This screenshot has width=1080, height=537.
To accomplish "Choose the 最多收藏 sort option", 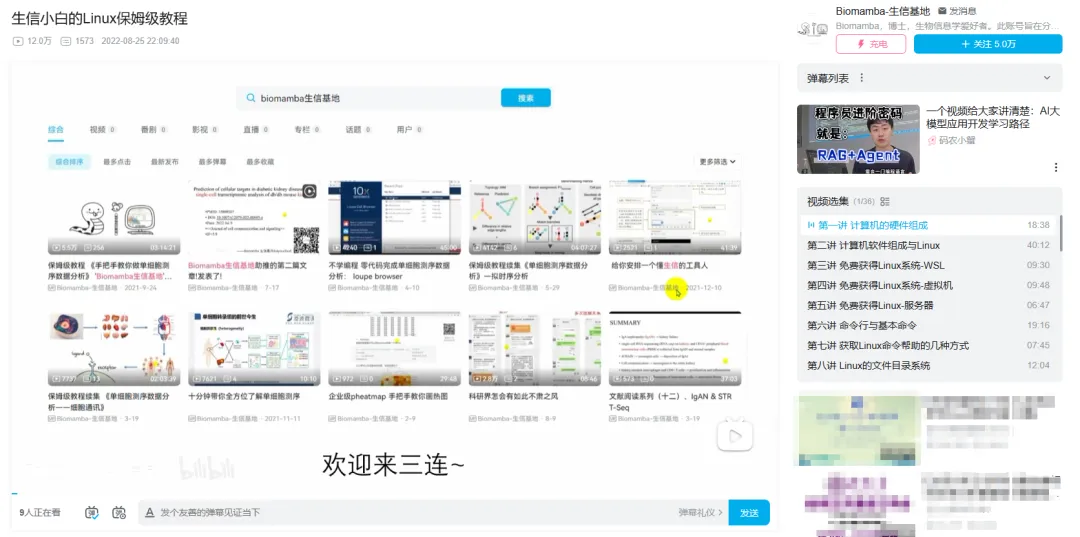I will (260, 162).
